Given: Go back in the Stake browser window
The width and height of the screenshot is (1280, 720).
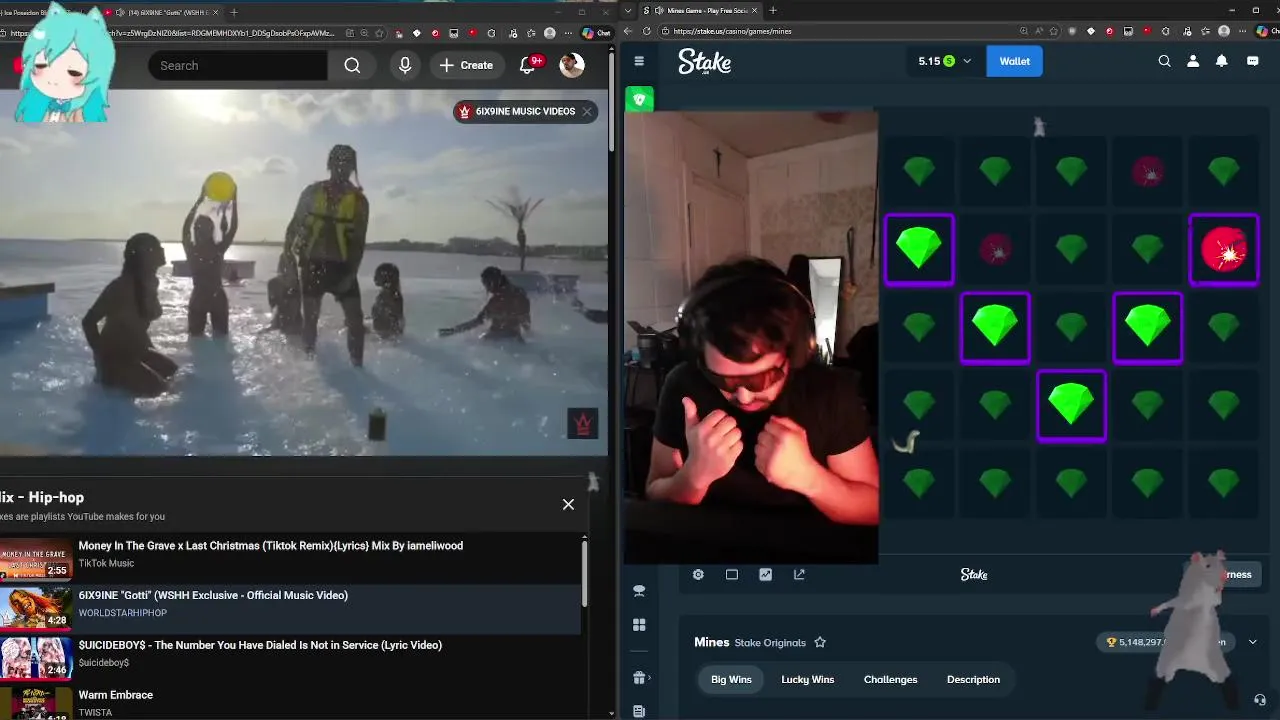Looking at the screenshot, I should [x=628, y=31].
